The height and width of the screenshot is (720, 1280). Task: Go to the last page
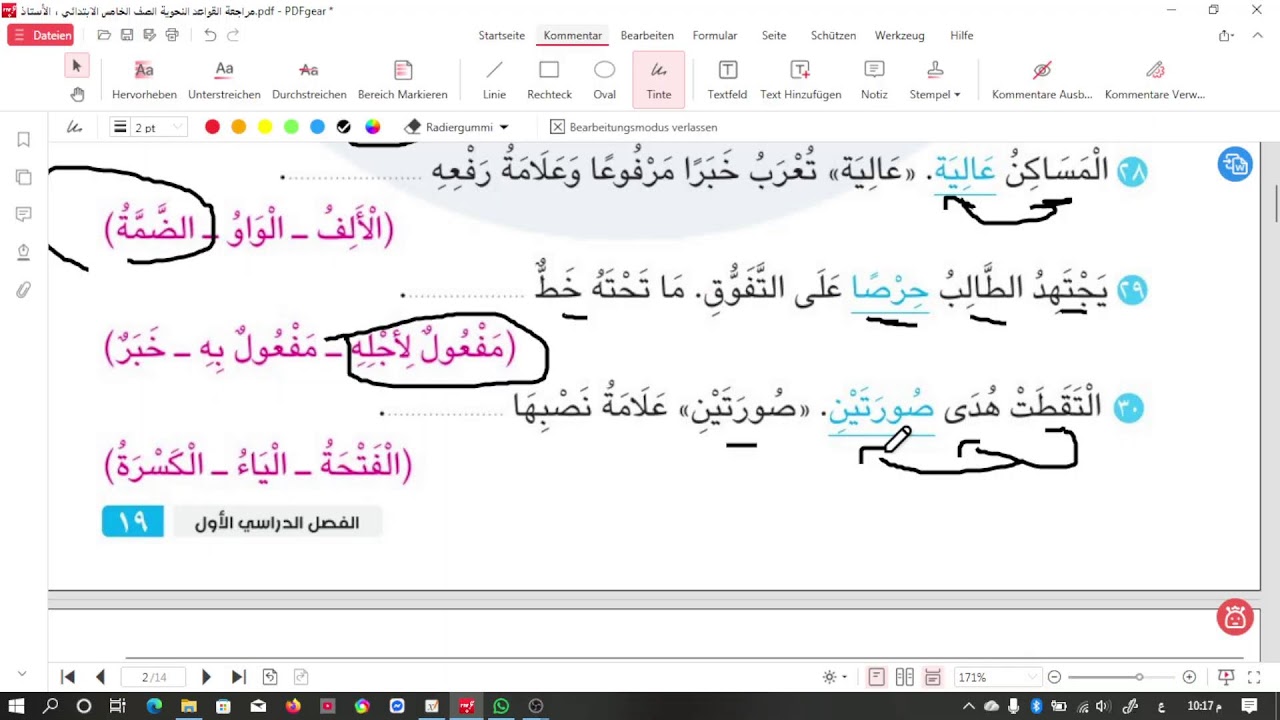tap(238, 677)
